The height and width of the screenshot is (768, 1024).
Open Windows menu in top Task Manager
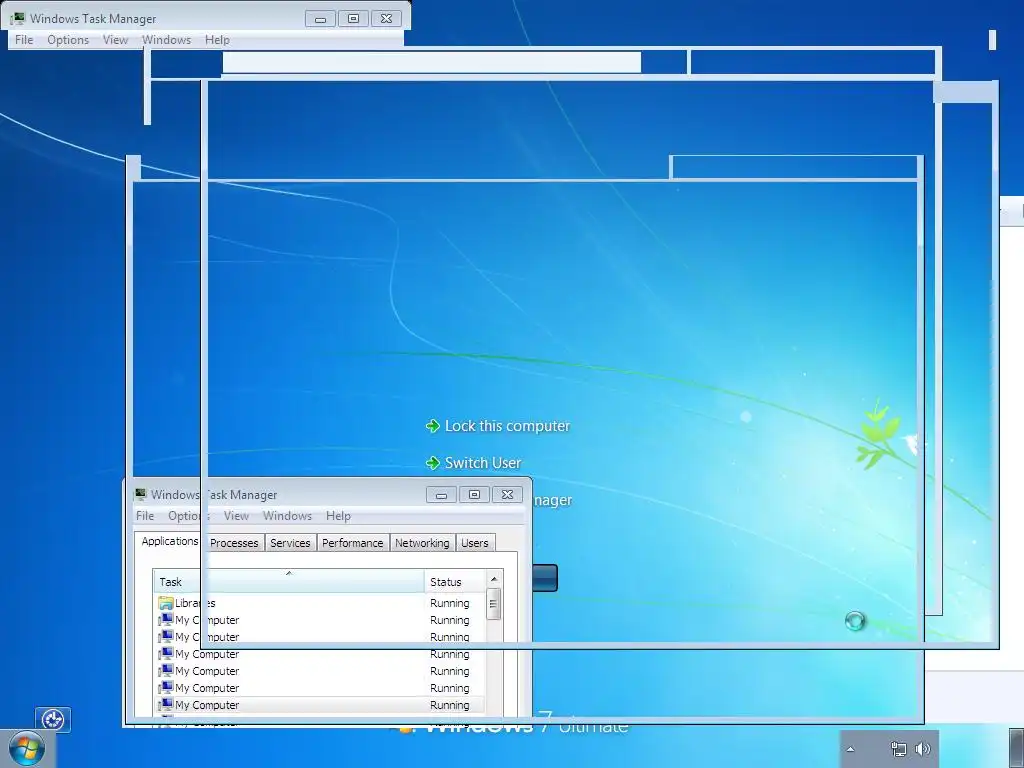(x=167, y=40)
